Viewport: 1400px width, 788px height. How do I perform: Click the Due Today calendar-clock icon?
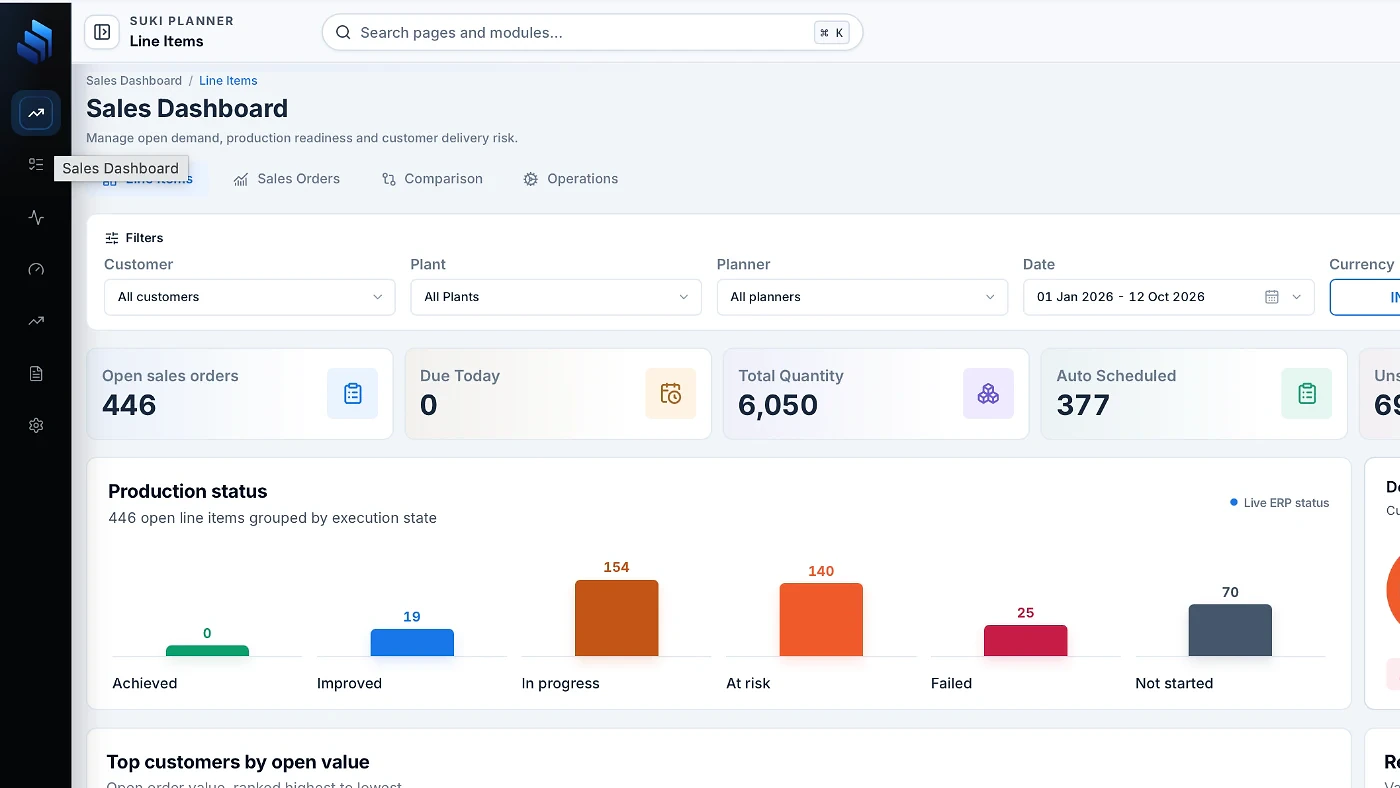(670, 394)
